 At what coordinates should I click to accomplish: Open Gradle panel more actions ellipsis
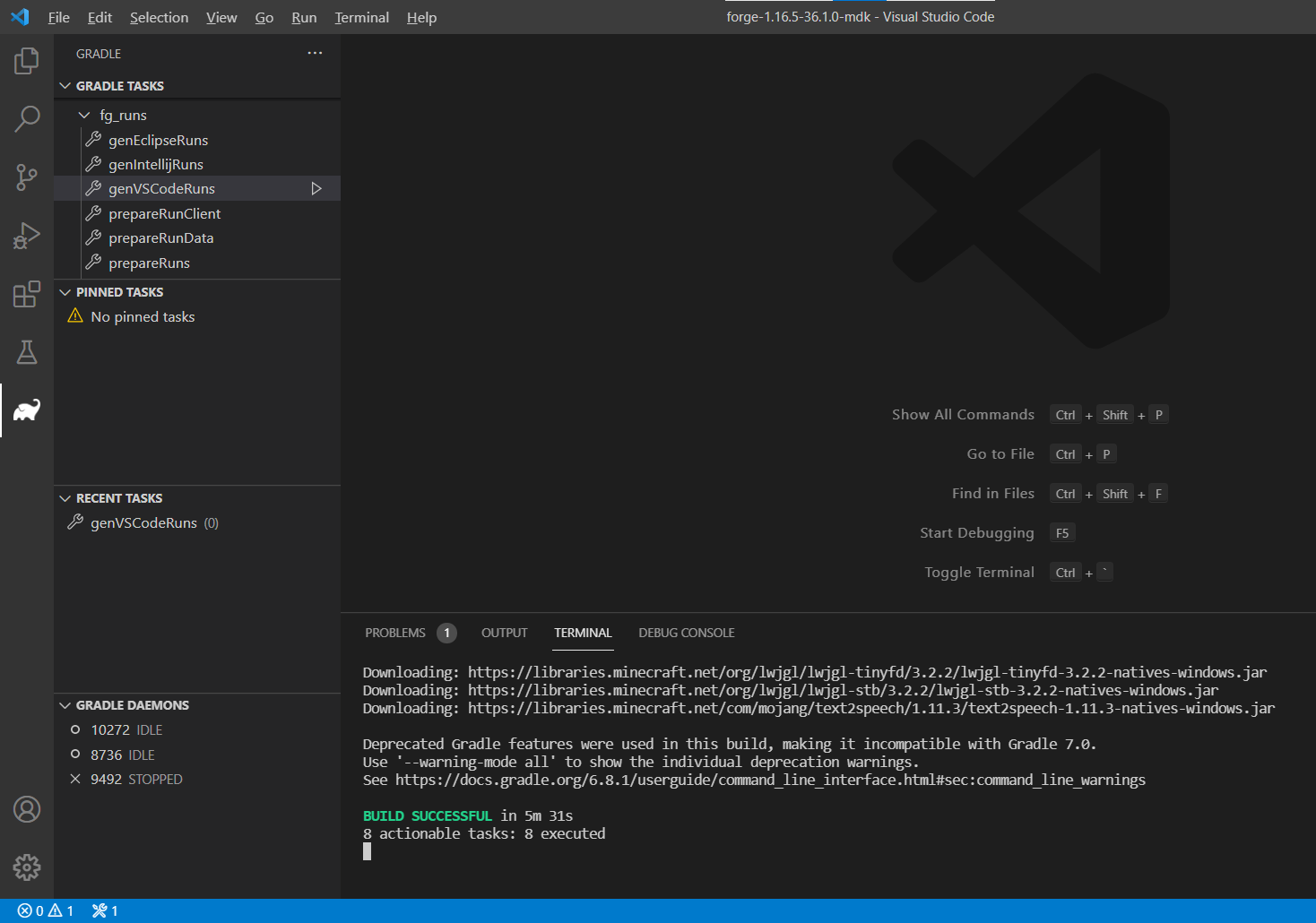point(315,53)
